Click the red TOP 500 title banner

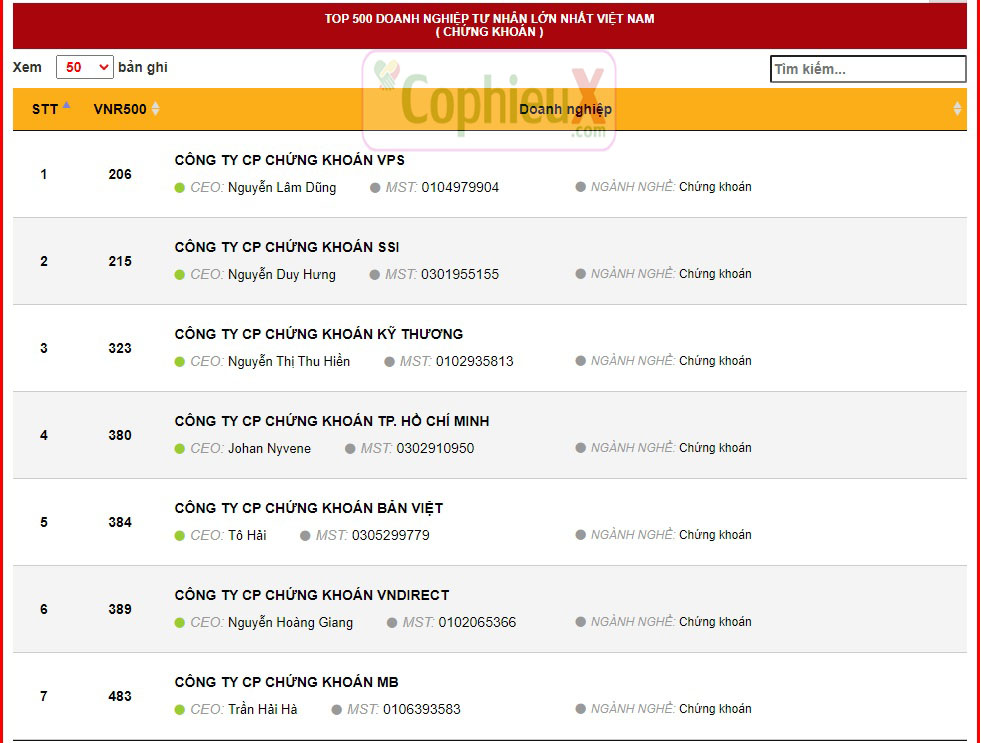coord(489,25)
